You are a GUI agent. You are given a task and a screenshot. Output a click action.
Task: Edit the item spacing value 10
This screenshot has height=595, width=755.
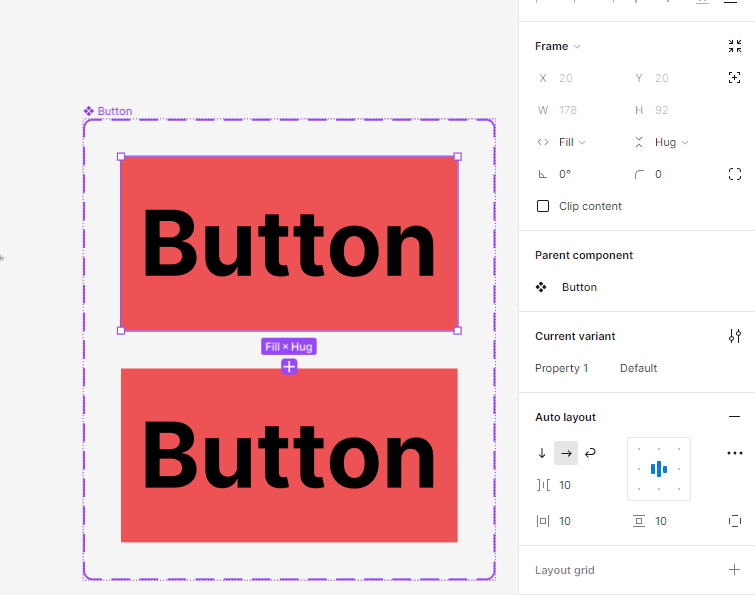(x=565, y=485)
